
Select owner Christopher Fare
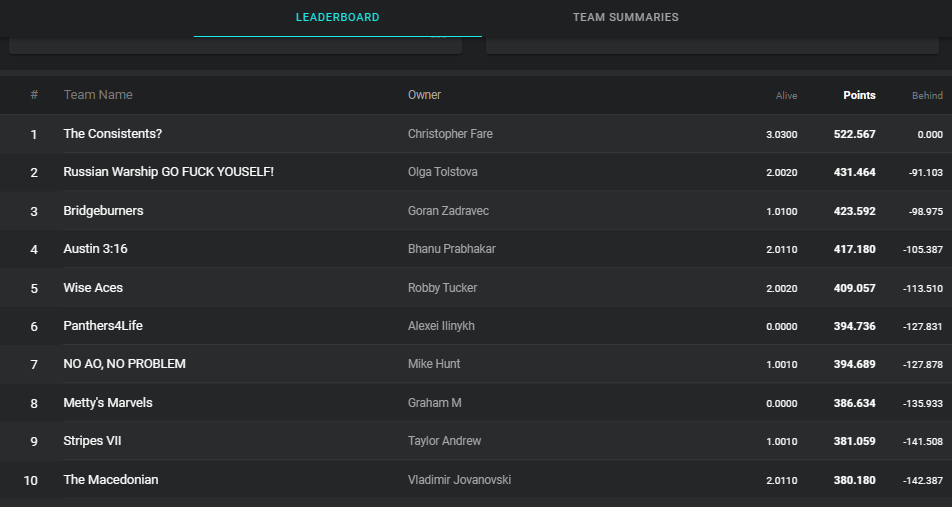[x=450, y=134]
